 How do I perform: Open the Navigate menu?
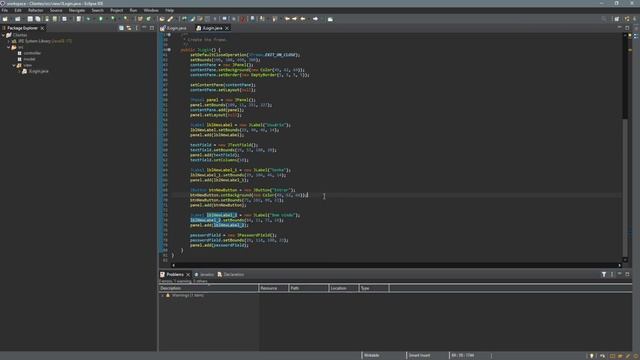[x=77, y=10]
